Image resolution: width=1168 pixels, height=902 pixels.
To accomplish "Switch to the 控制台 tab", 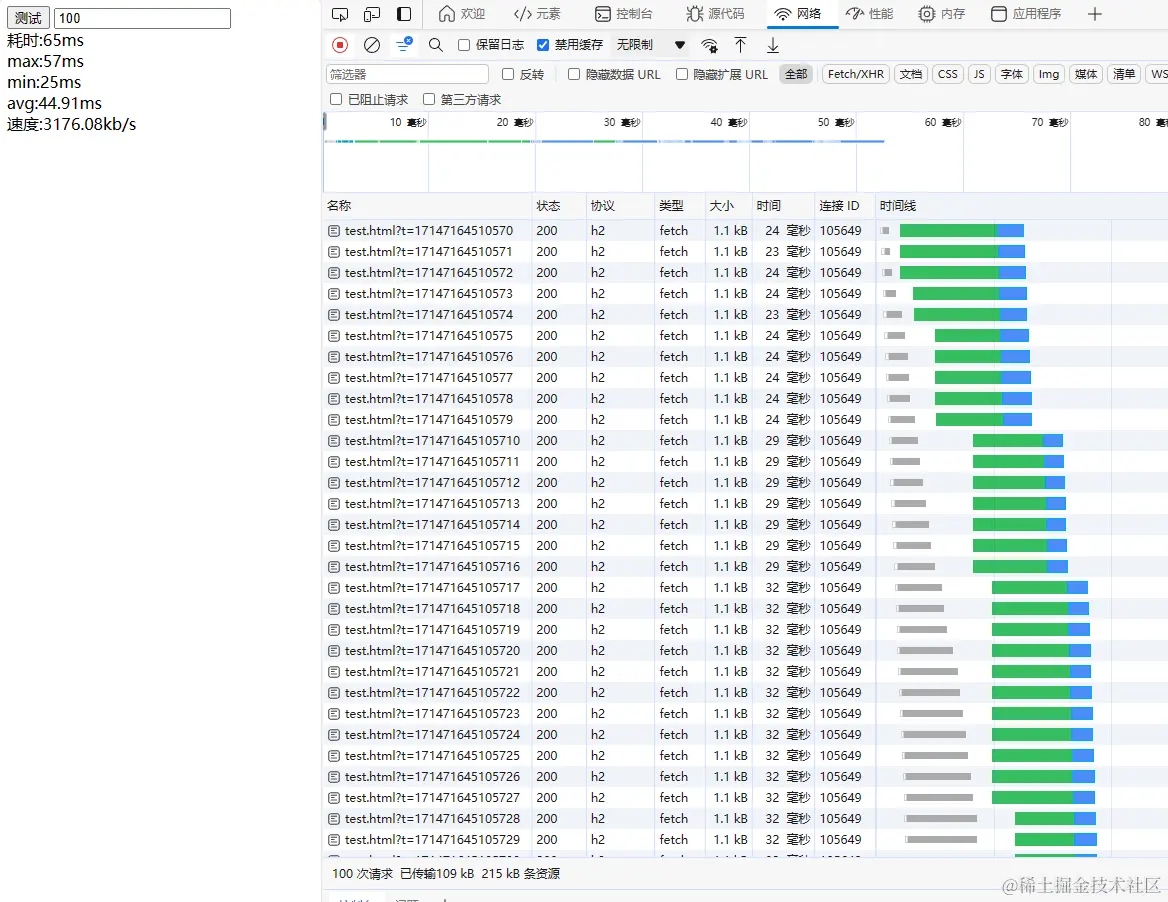I will point(623,14).
